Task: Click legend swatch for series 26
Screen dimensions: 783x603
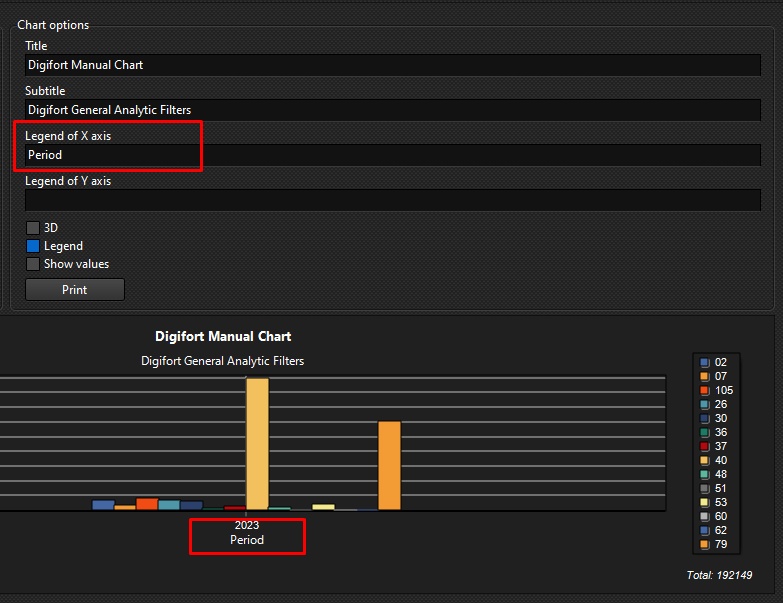Action: click(x=705, y=404)
